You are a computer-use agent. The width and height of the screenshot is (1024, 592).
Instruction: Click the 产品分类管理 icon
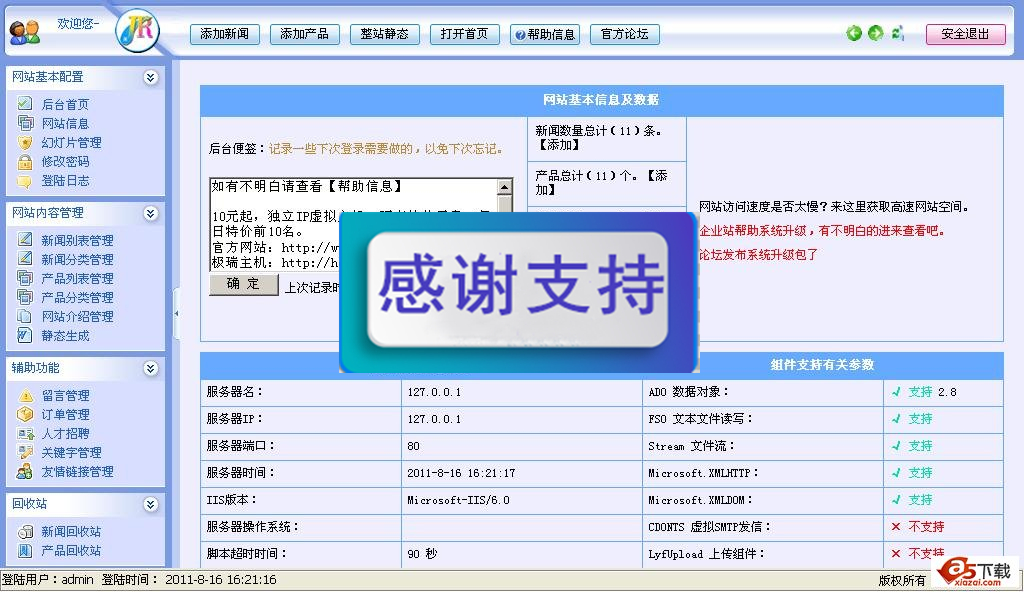pos(25,297)
